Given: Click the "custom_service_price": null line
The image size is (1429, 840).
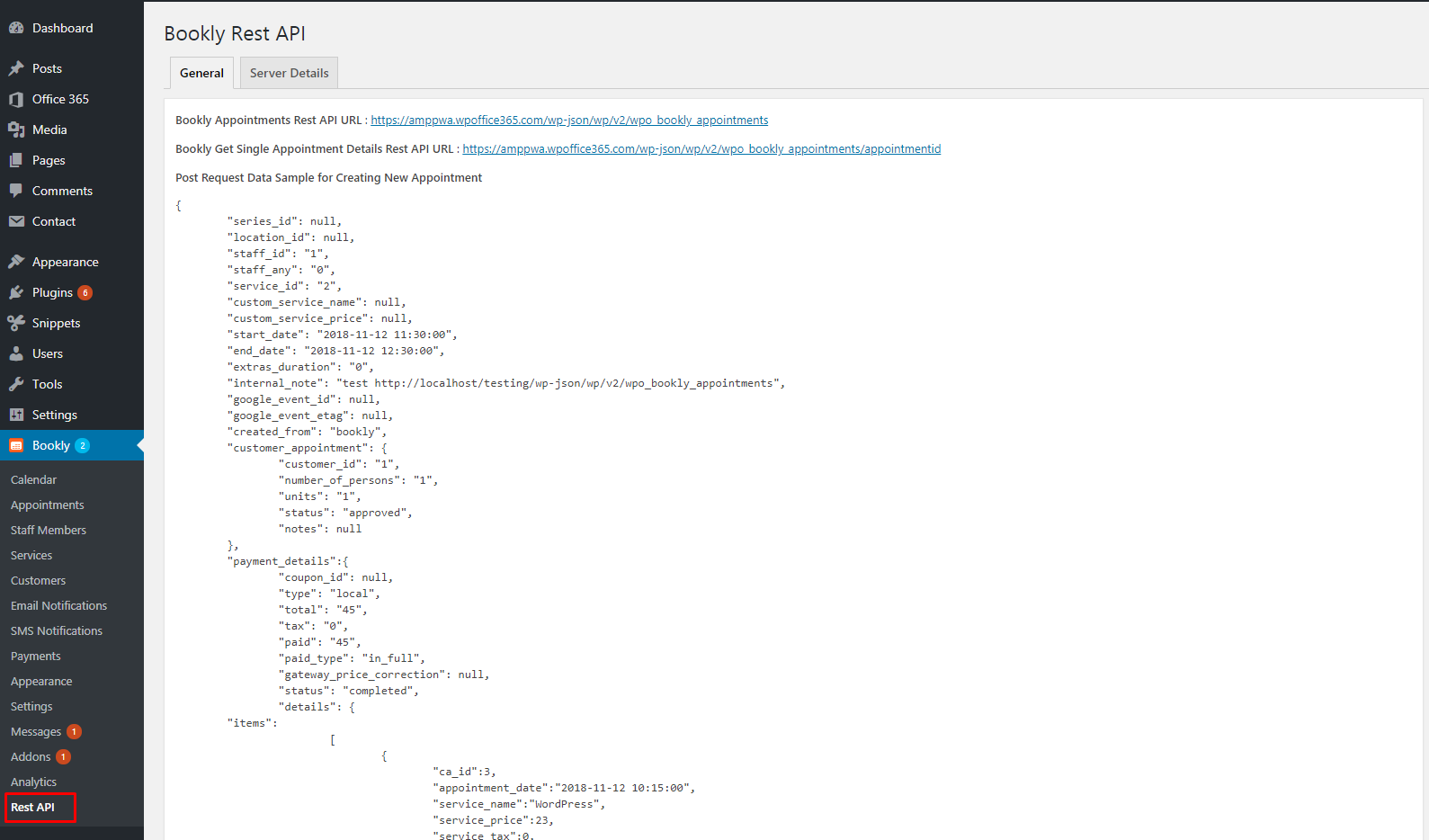Looking at the screenshot, I should [320, 318].
